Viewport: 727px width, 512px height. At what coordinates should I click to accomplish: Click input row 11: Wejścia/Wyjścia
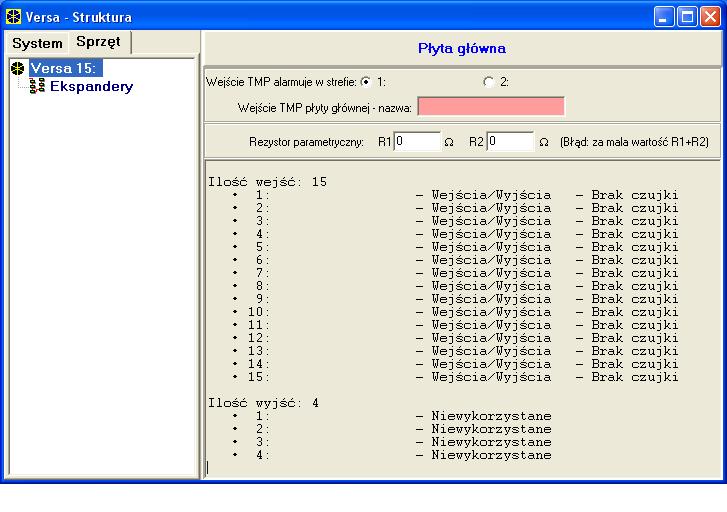click(x=491, y=325)
